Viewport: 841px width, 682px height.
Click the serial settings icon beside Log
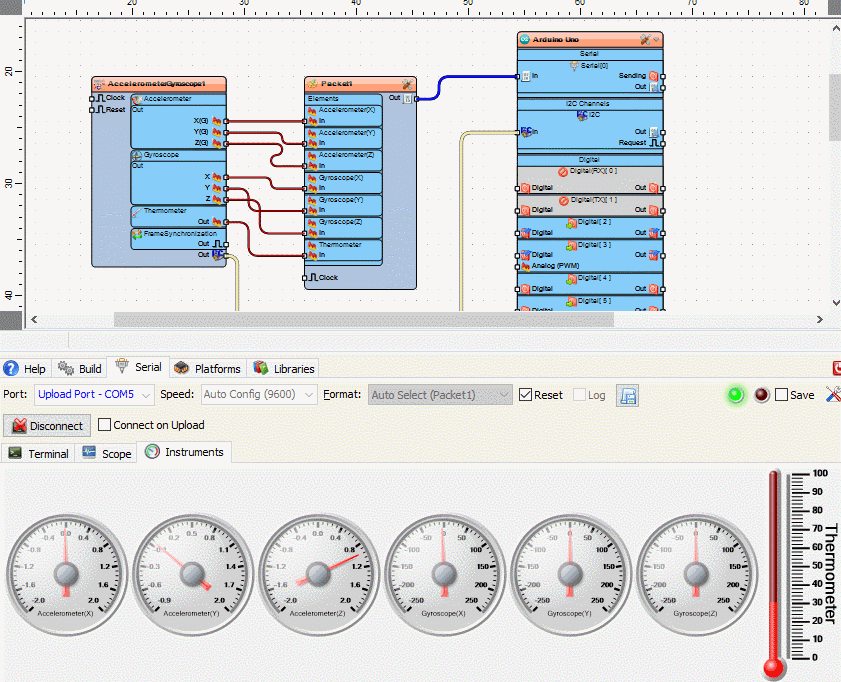[x=627, y=395]
